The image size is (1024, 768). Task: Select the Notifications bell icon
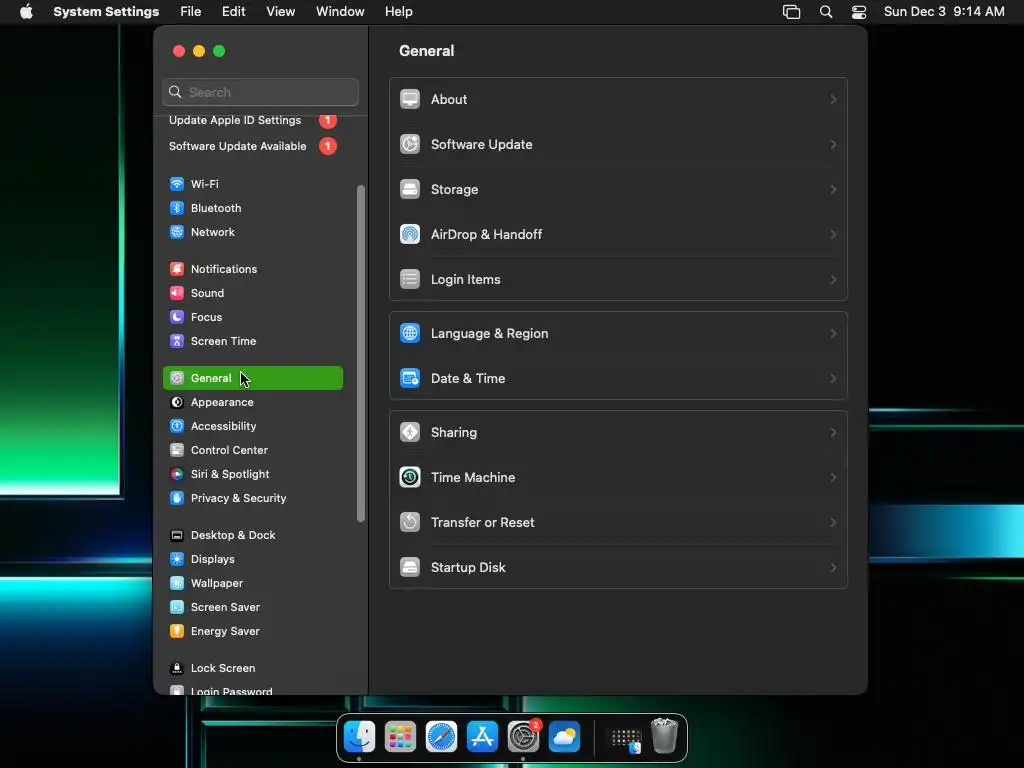176,269
